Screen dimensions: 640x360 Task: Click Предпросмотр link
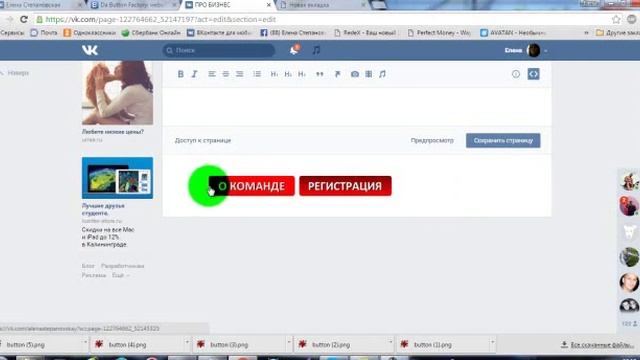pos(432,140)
